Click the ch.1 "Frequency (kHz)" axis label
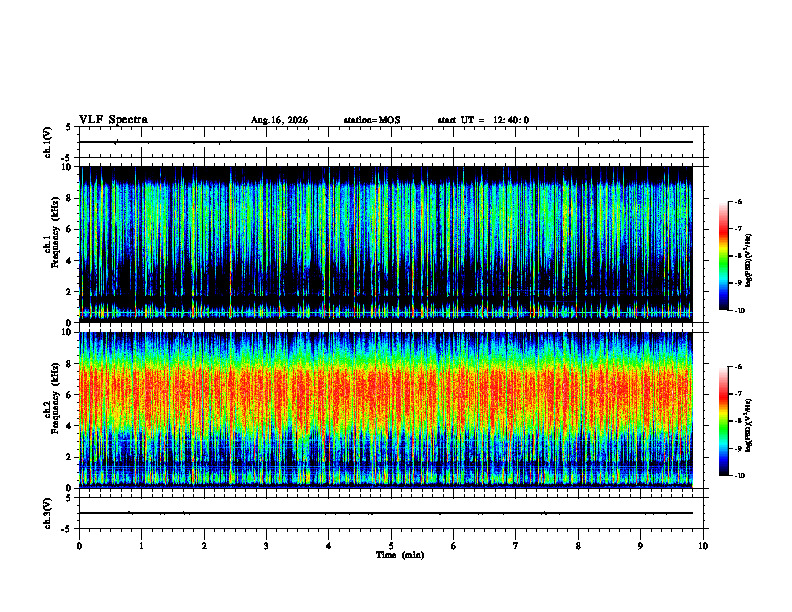The image size is (792, 612). click(x=55, y=232)
